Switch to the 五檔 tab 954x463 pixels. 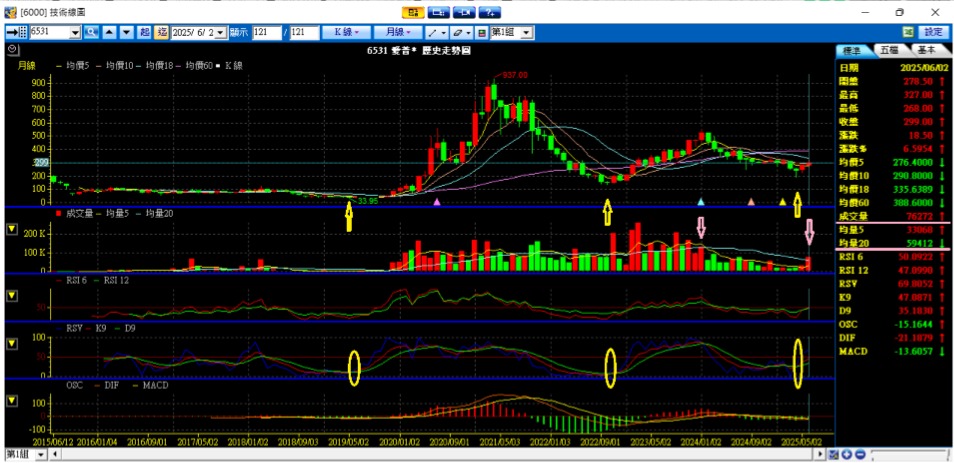[889, 49]
